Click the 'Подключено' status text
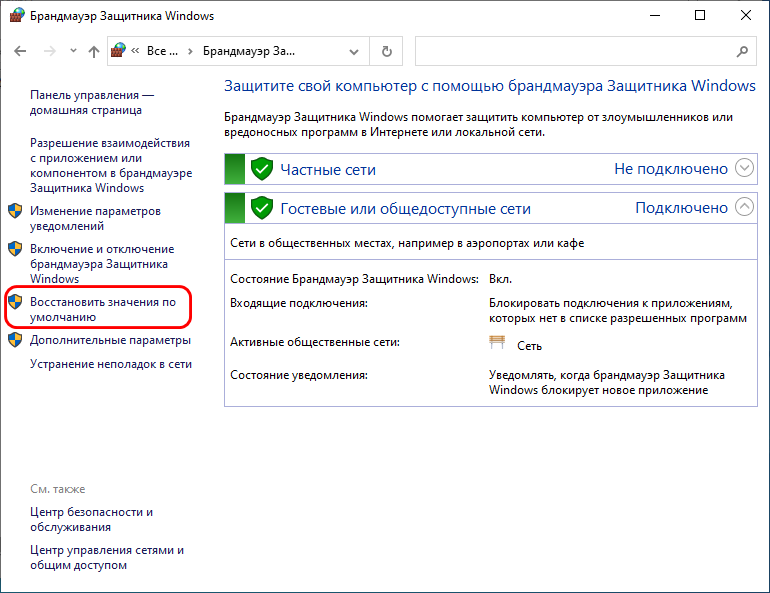This screenshot has height=593, width=770. coord(682,208)
